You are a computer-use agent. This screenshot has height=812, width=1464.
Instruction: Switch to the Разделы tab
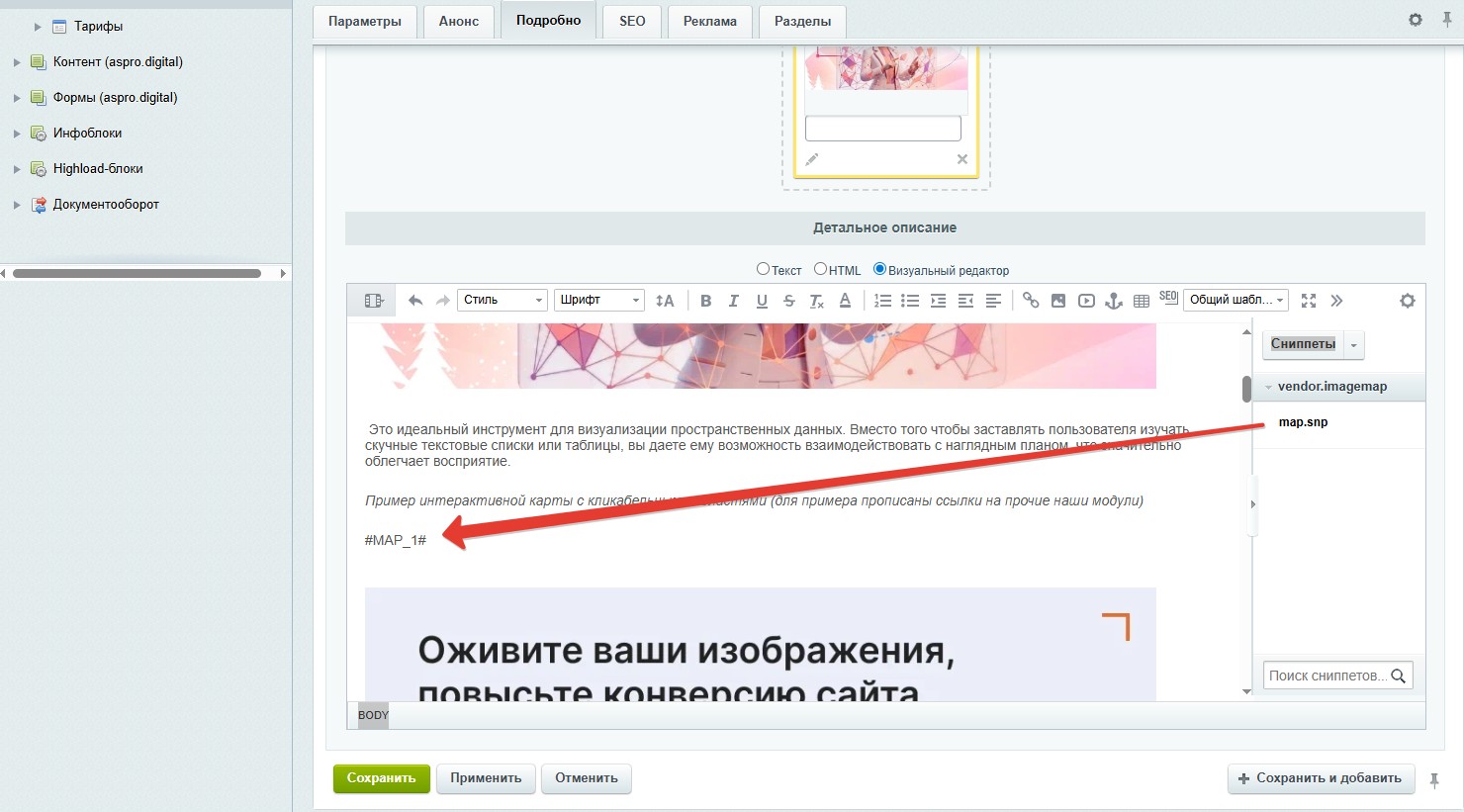(x=802, y=21)
